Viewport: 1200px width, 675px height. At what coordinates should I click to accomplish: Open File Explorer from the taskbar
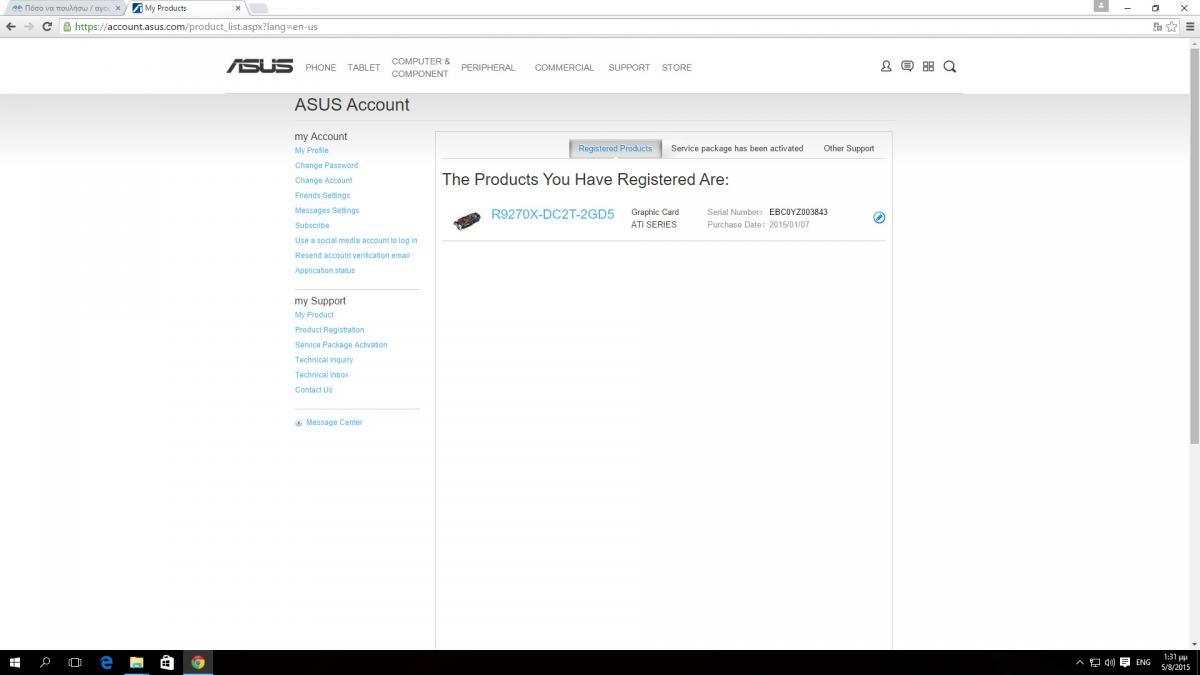137,662
